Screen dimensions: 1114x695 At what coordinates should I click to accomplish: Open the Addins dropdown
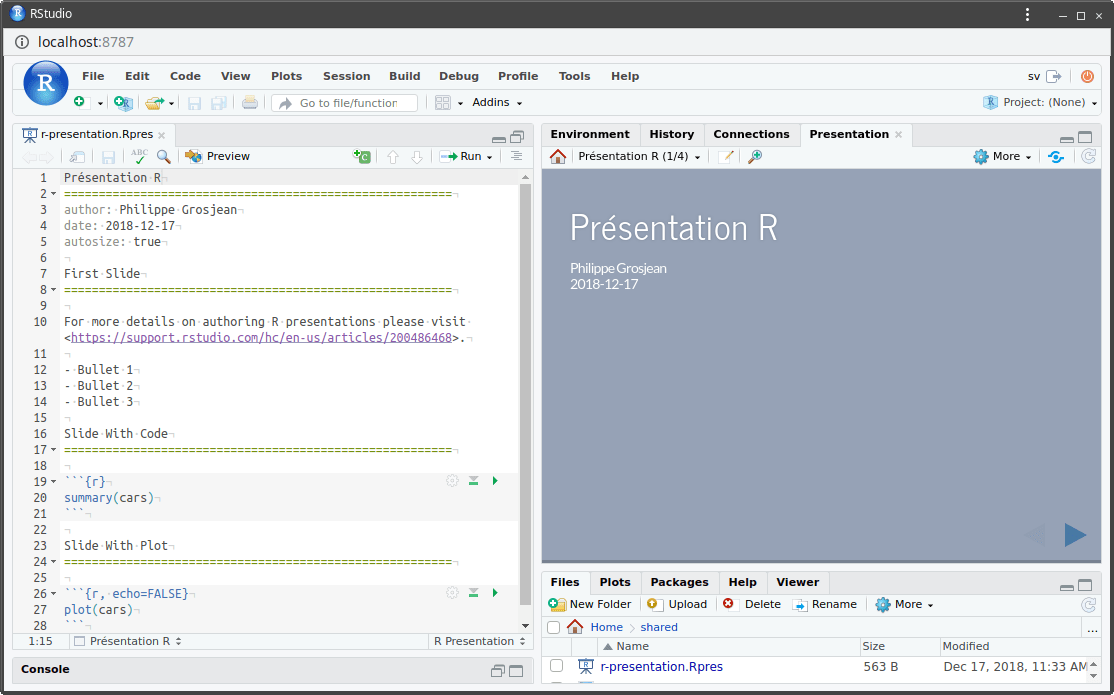[497, 102]
